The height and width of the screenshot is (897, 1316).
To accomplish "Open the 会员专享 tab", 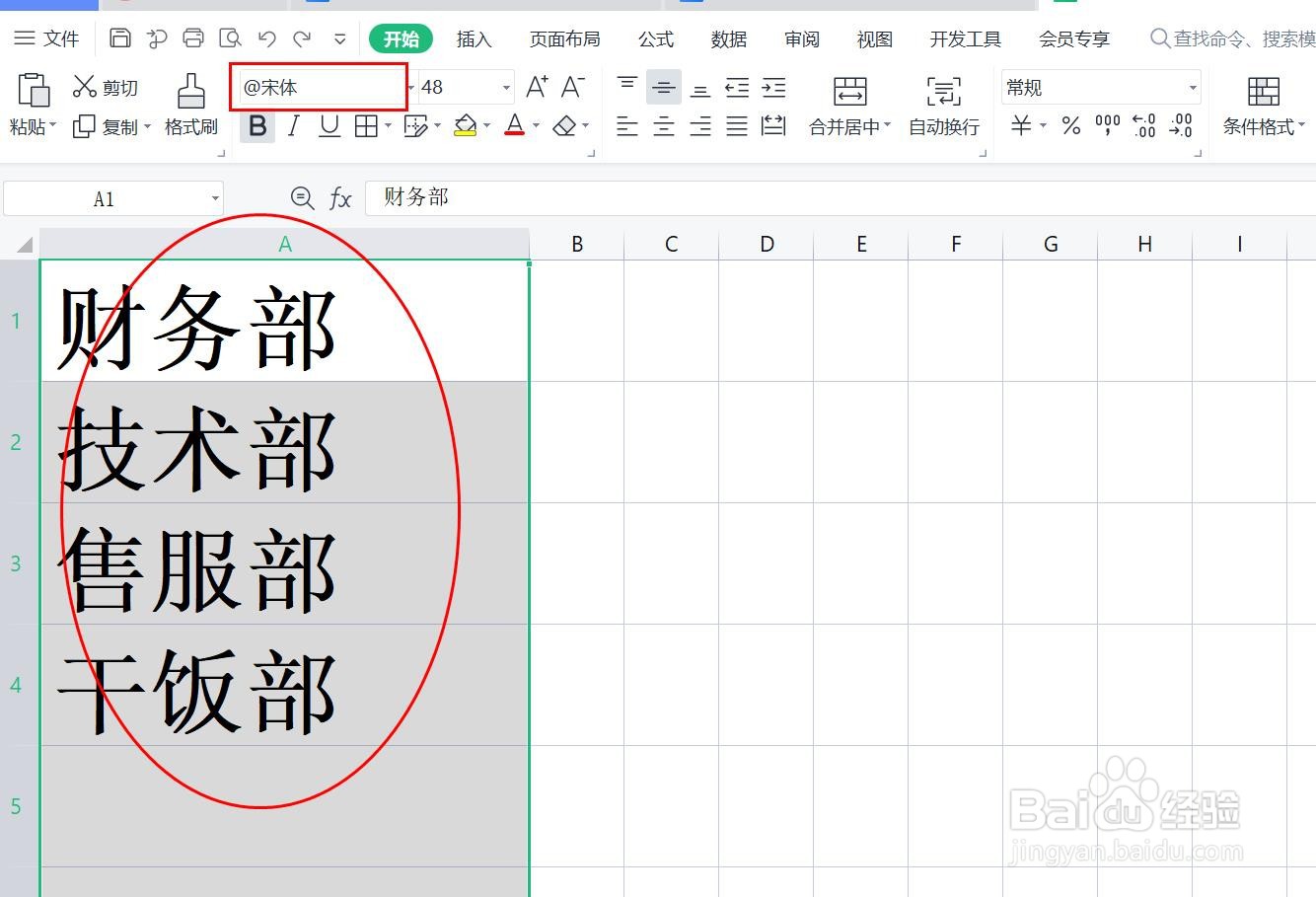I will (x=1073, y=38).
